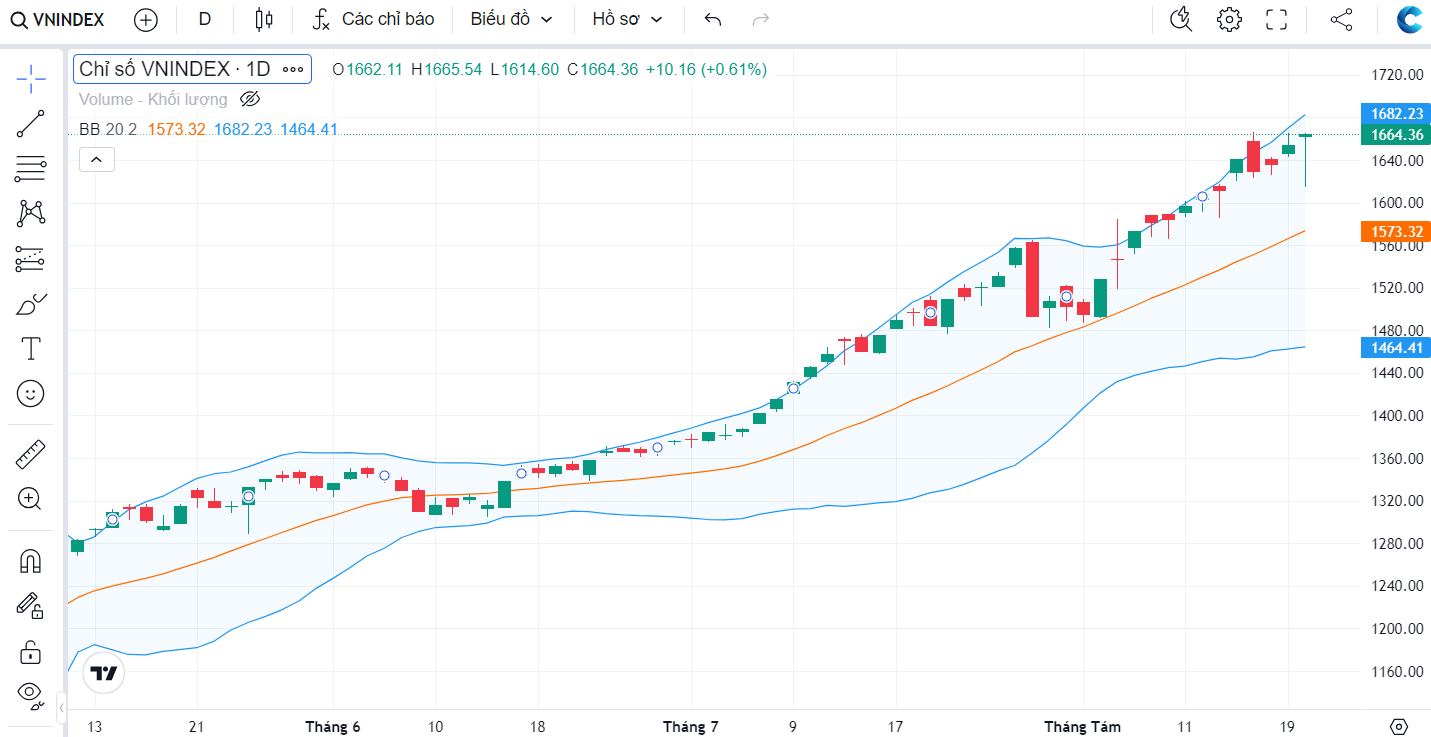
Task: Share the chart
Action: click(1342, 19)
